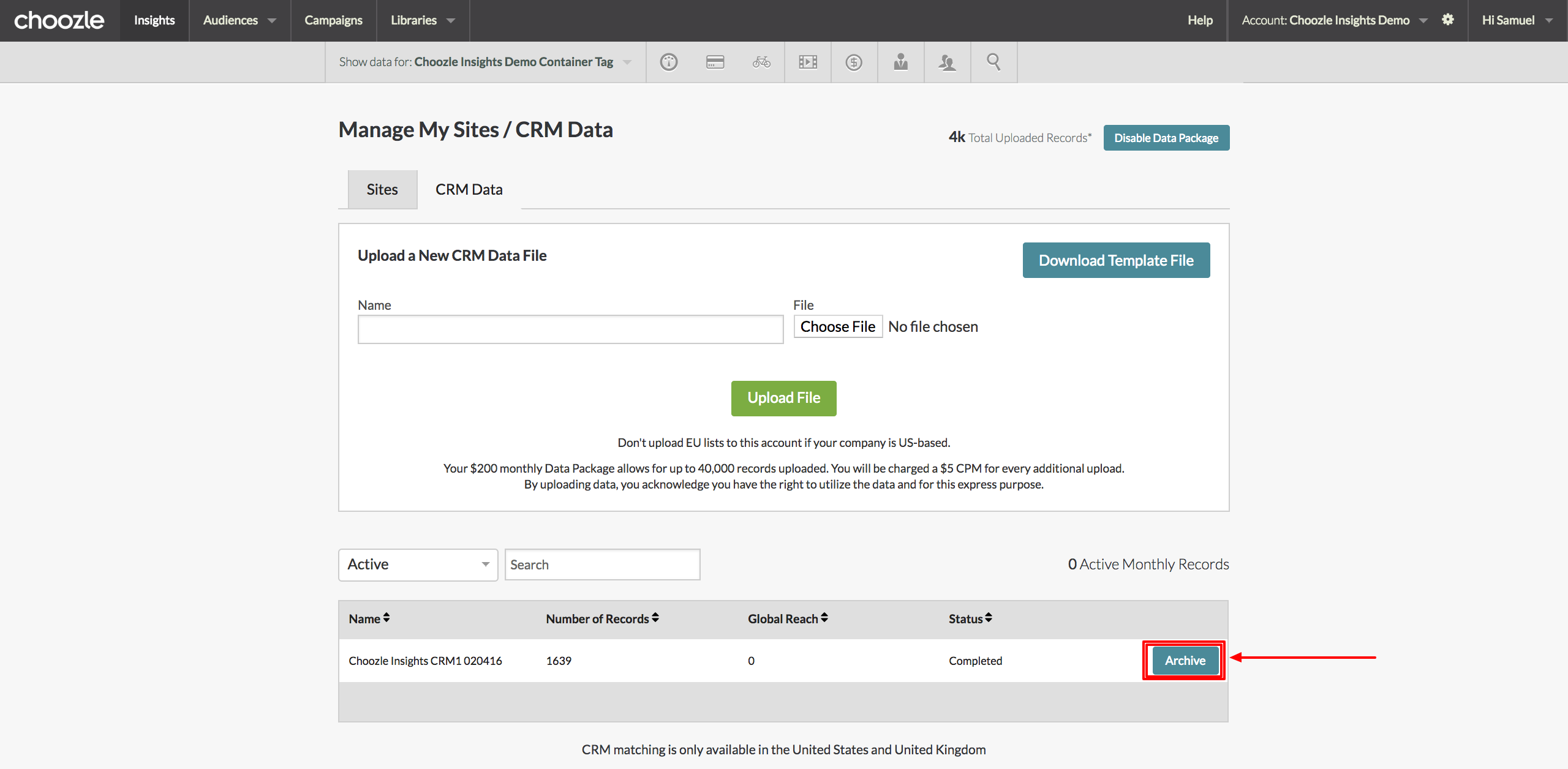
Task: Sort by Status column
Action: 970,618
